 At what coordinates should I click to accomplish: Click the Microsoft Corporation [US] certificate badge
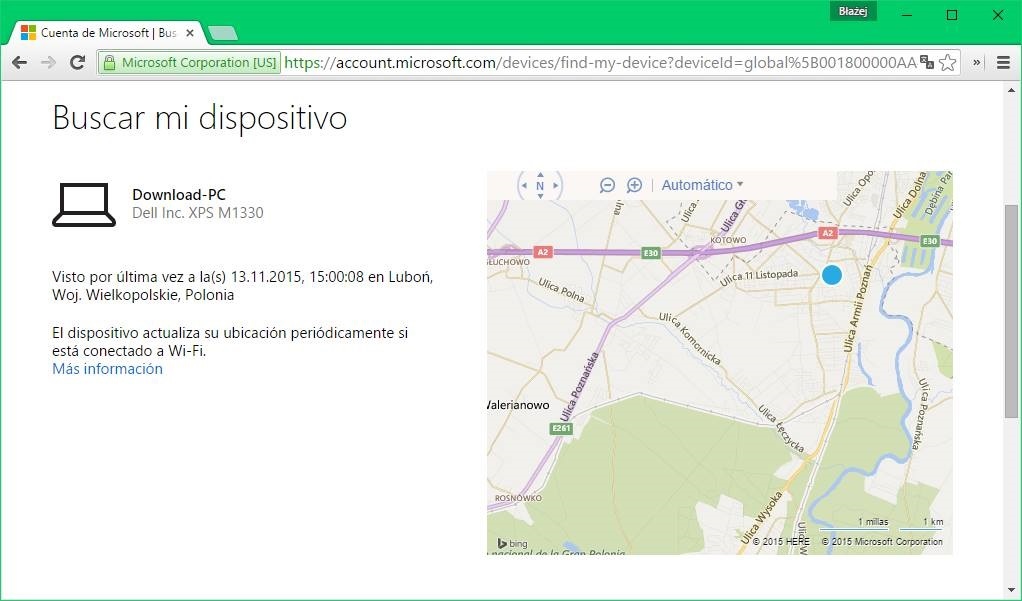click(x=190, y=63)
